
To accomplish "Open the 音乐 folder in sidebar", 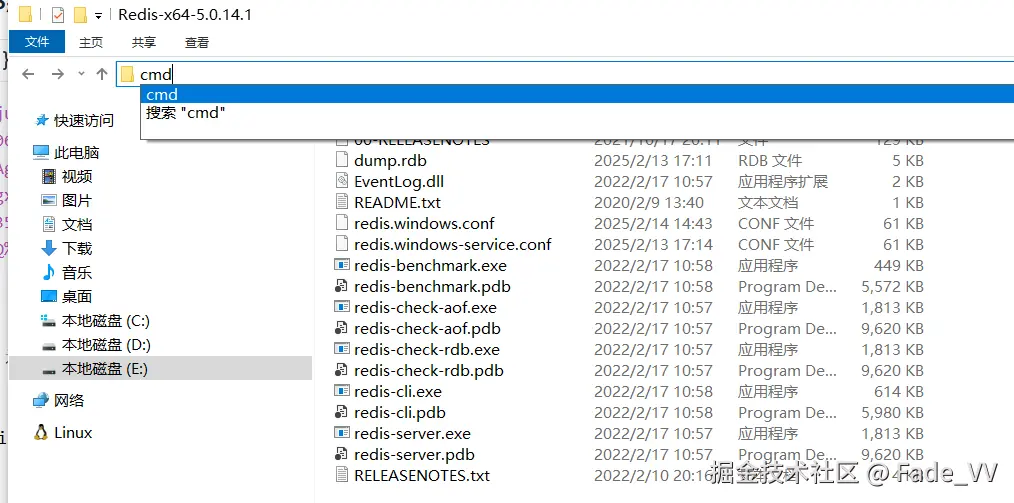I will click(77, 273).
